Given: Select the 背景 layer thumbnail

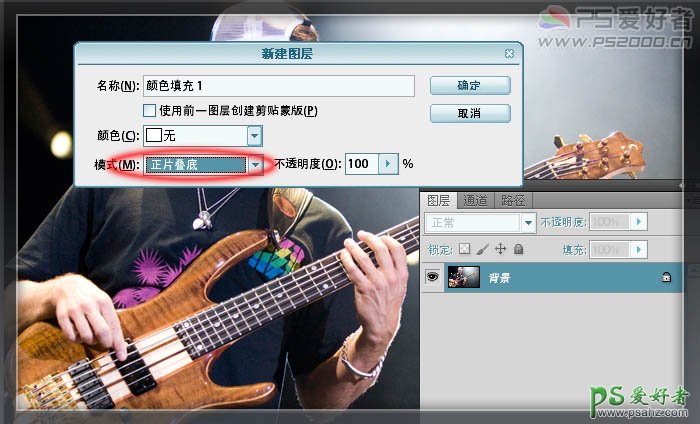Looking at the screenshot, I should (465, 279).
